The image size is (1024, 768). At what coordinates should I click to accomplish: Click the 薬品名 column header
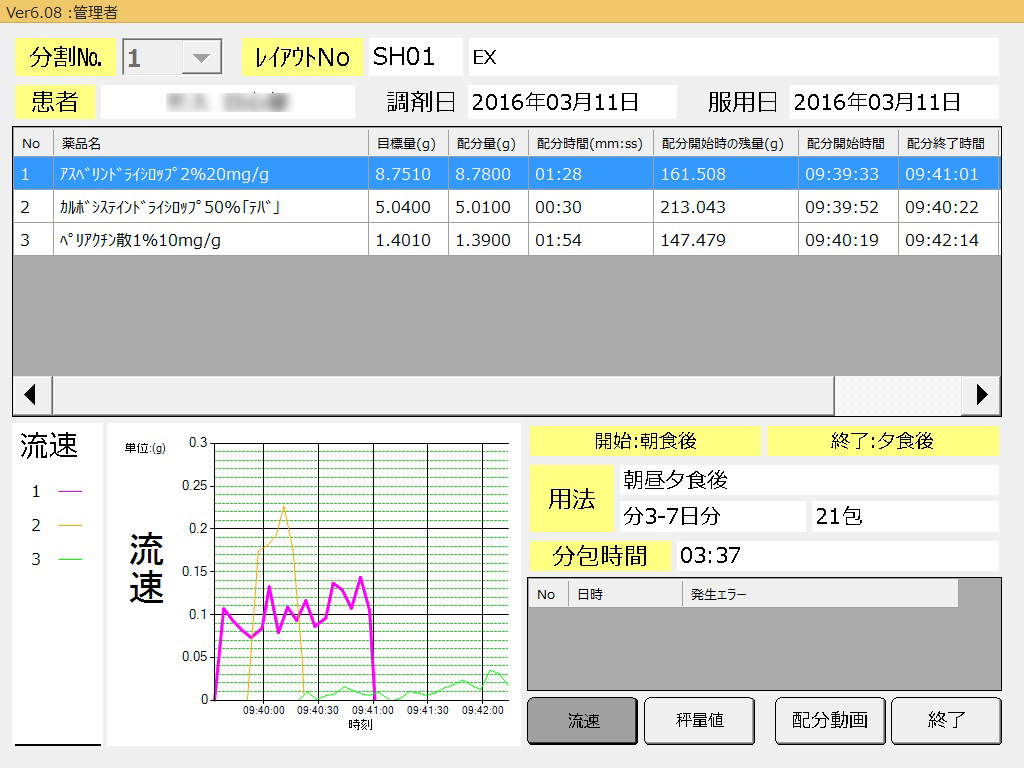(210, 143)
